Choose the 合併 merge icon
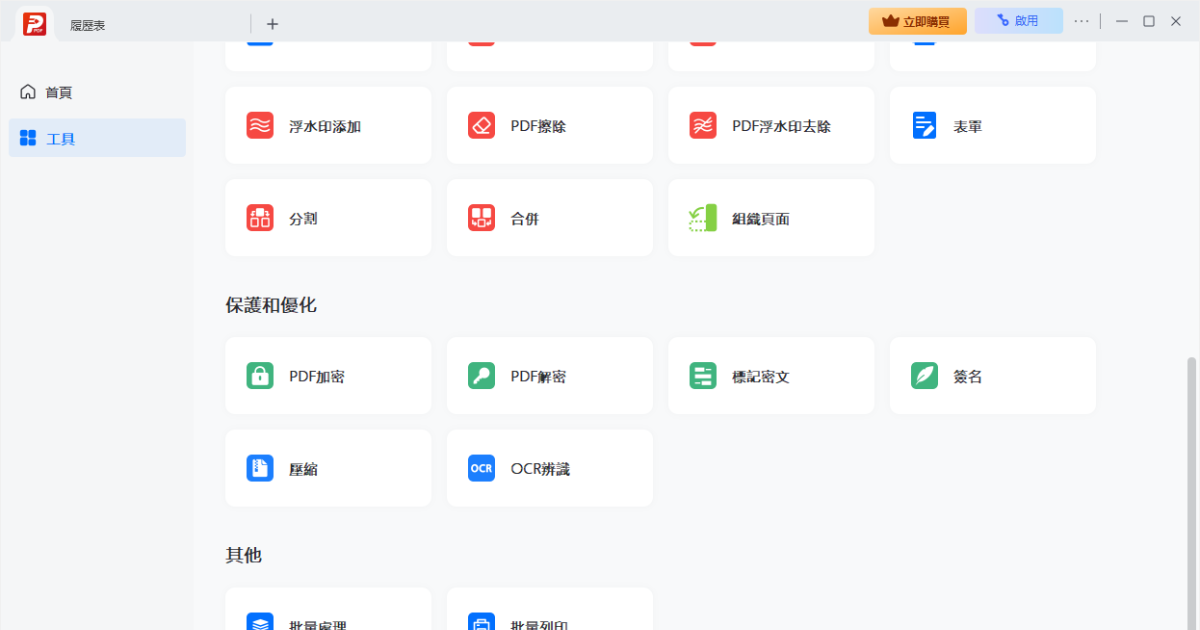The image size is (1200, 630). point(481,218)
